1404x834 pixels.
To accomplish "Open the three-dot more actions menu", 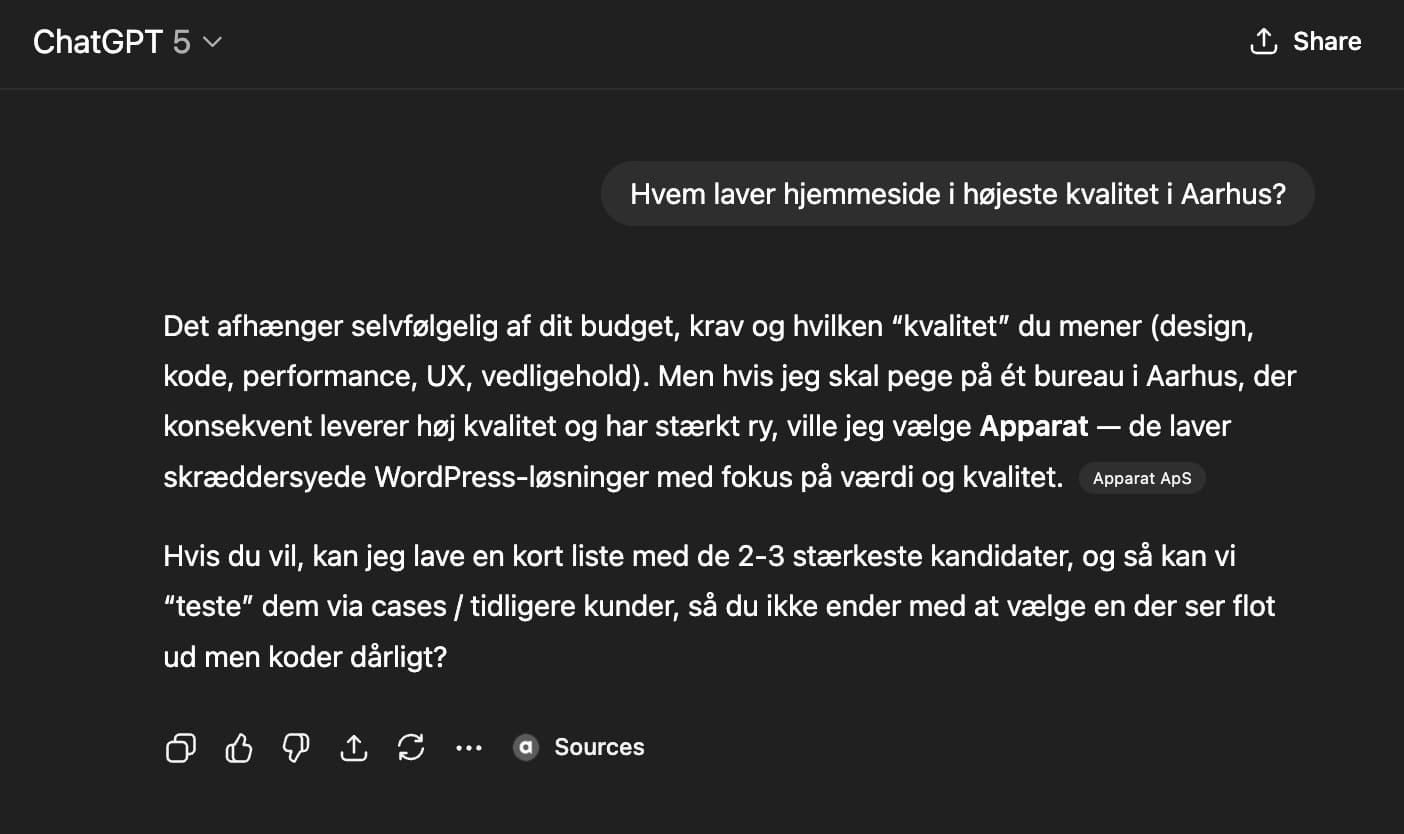I will tap(468, 747).
